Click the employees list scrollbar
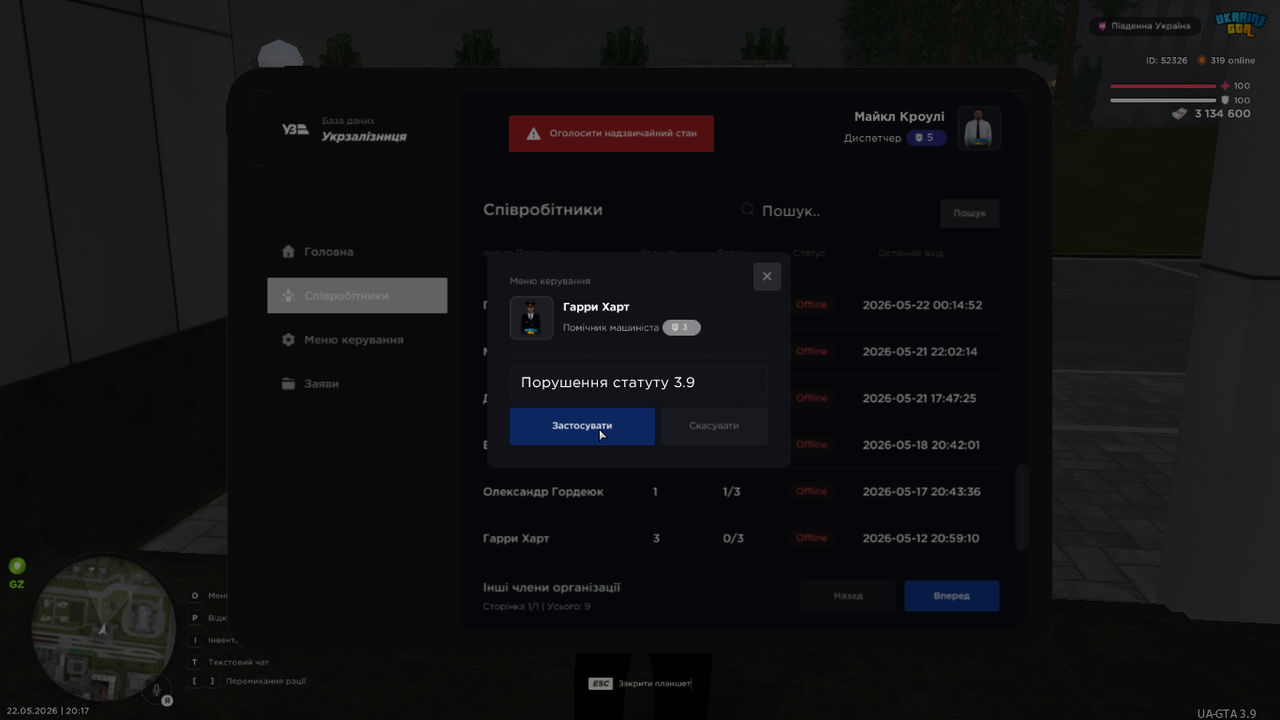1280x720 pixels. click(x=1021, y=507)
